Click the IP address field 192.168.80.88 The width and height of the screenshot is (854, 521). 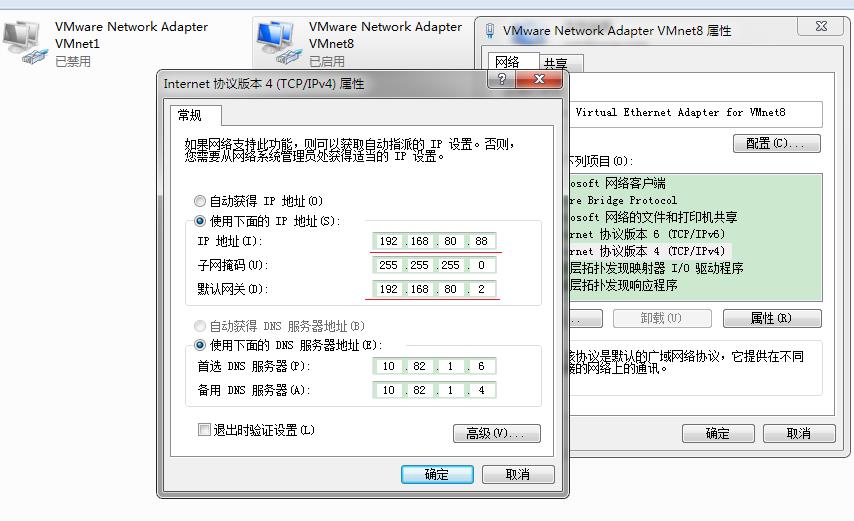[x=434, y=241]
